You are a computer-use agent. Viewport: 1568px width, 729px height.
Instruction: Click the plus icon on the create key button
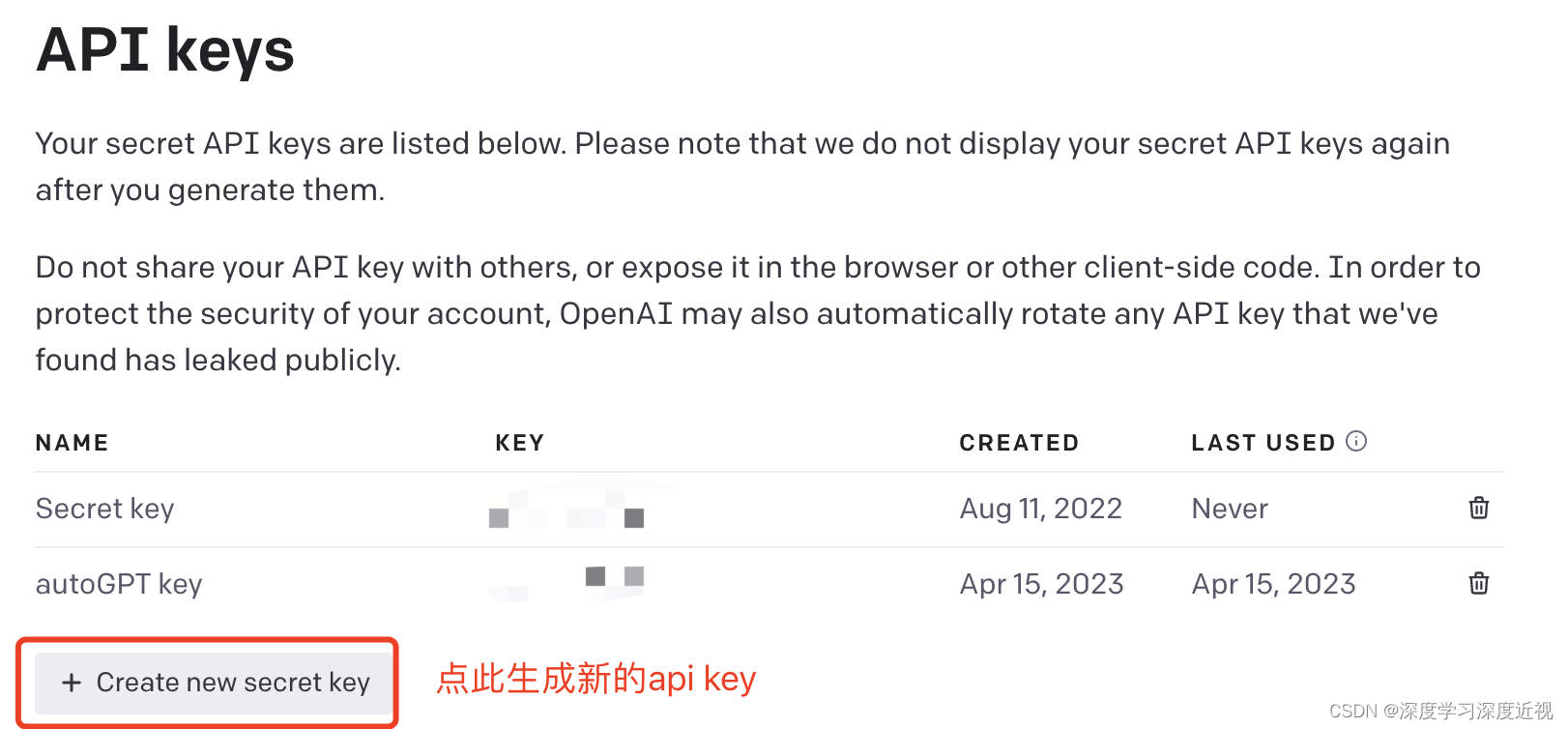point(72,683)
